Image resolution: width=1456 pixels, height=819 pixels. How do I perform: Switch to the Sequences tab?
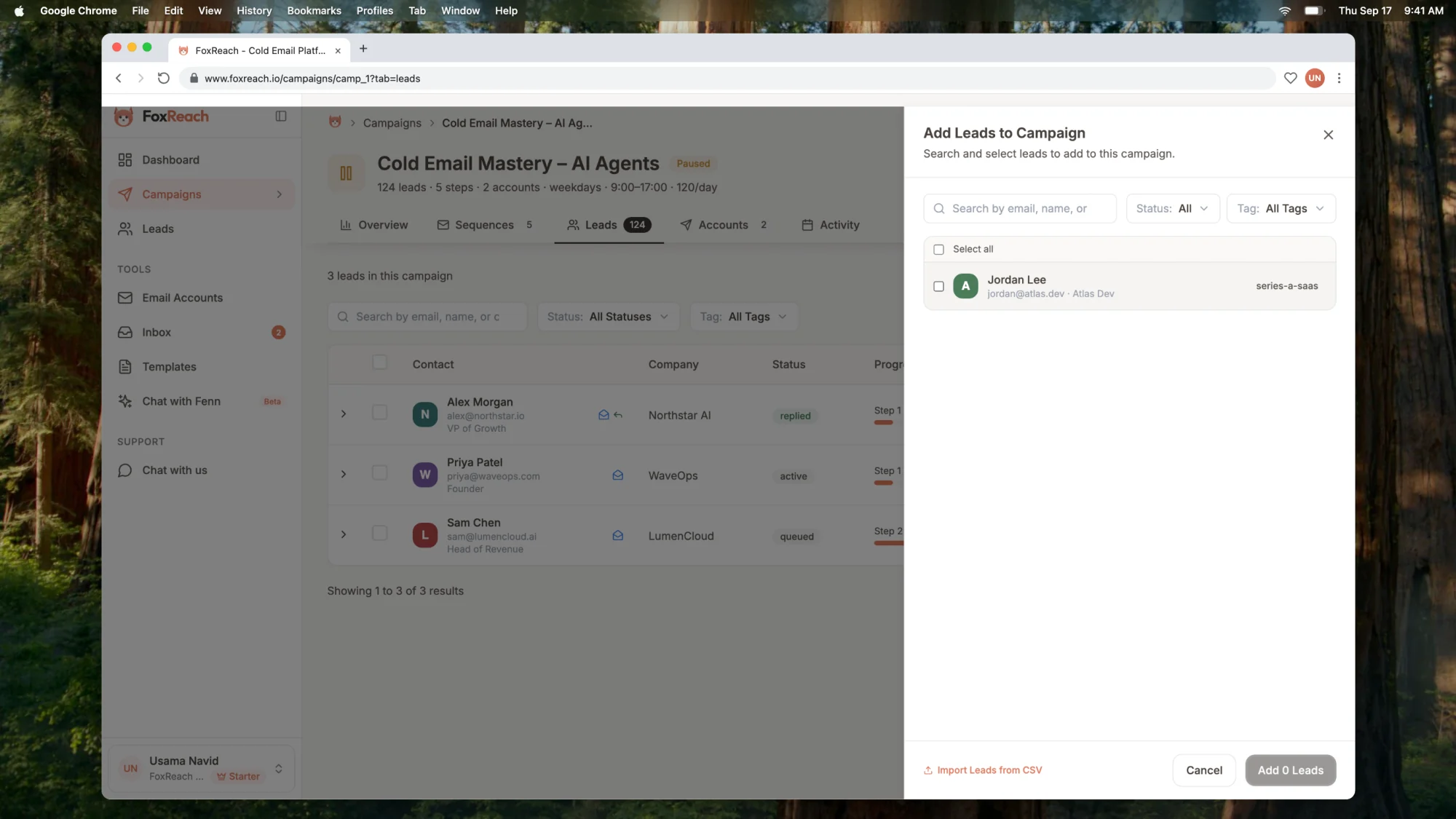click(485, 225)
